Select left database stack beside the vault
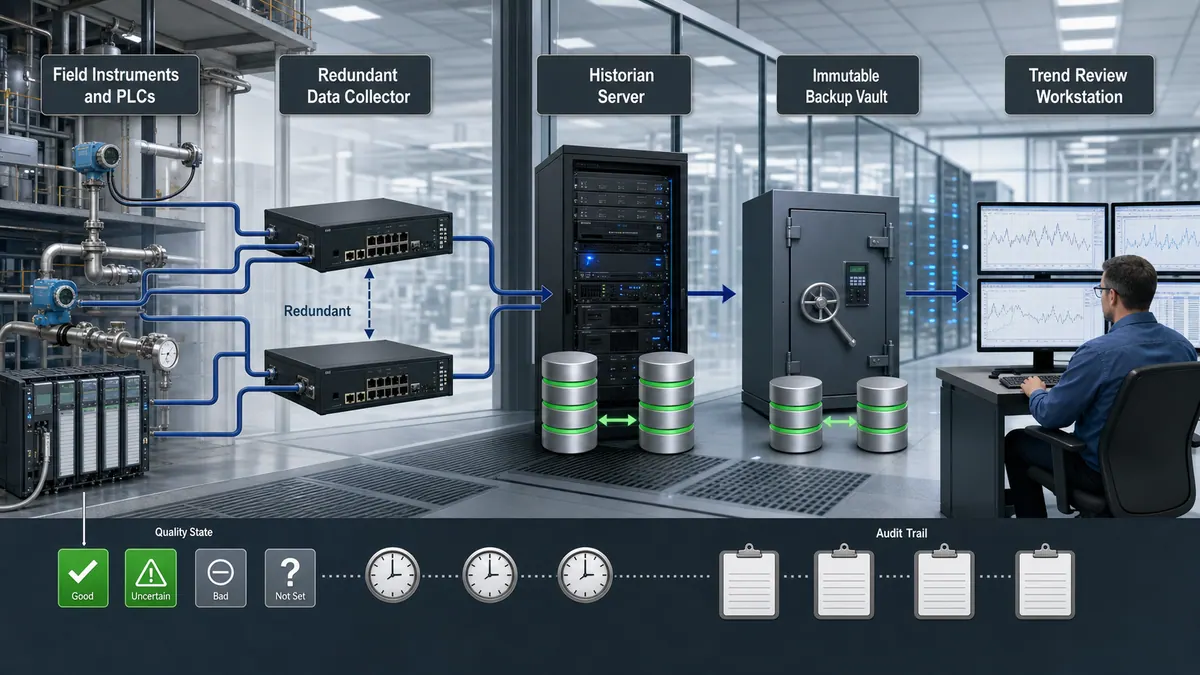The width and height of the screenshot is (1200, 675). (x=797, y=414)
